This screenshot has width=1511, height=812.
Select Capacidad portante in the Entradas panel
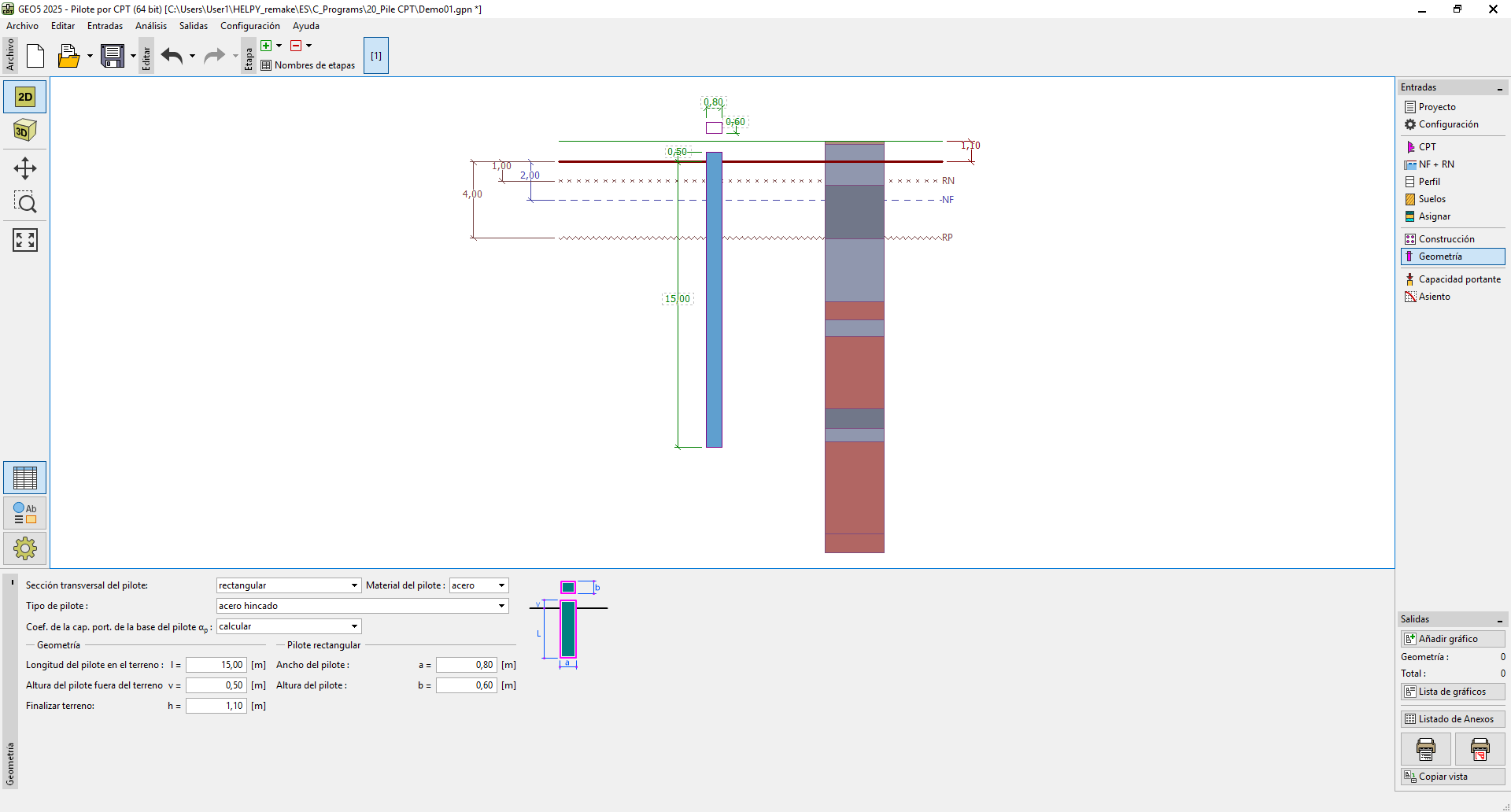[1458, 279]
